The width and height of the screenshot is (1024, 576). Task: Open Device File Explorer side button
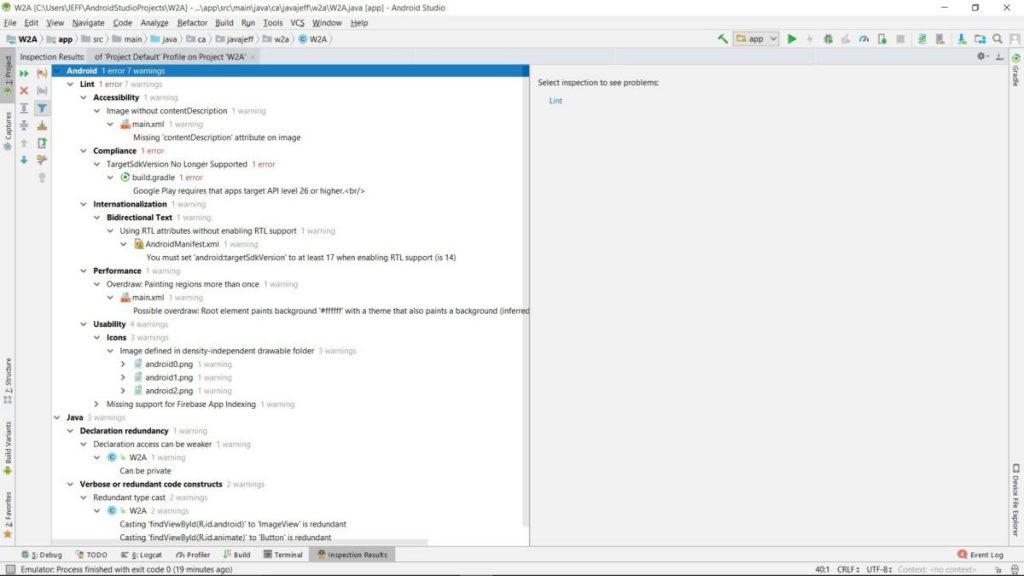tap(1016, 500)
